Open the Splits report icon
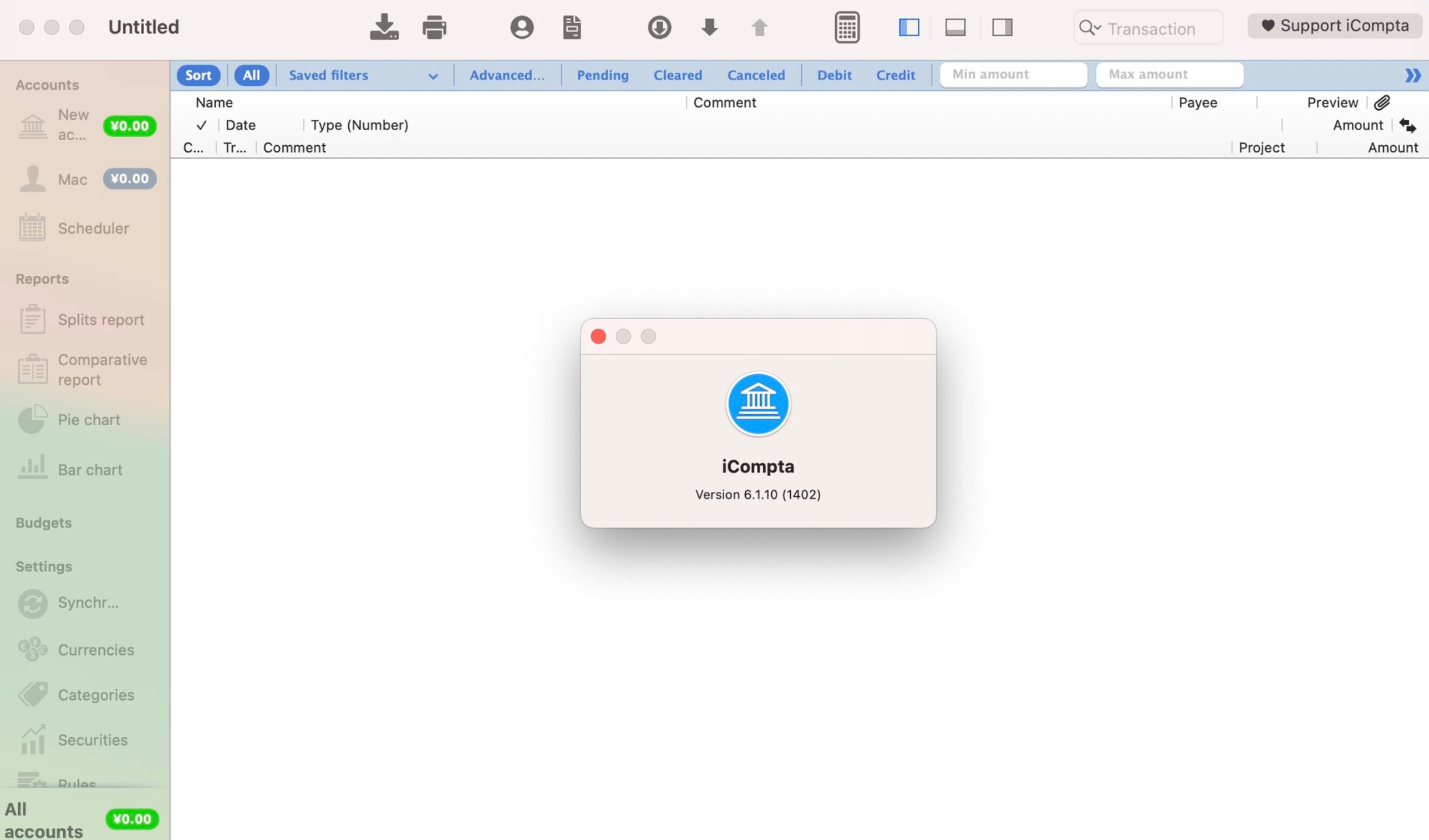1429x840 pixels. click(32, 319)
